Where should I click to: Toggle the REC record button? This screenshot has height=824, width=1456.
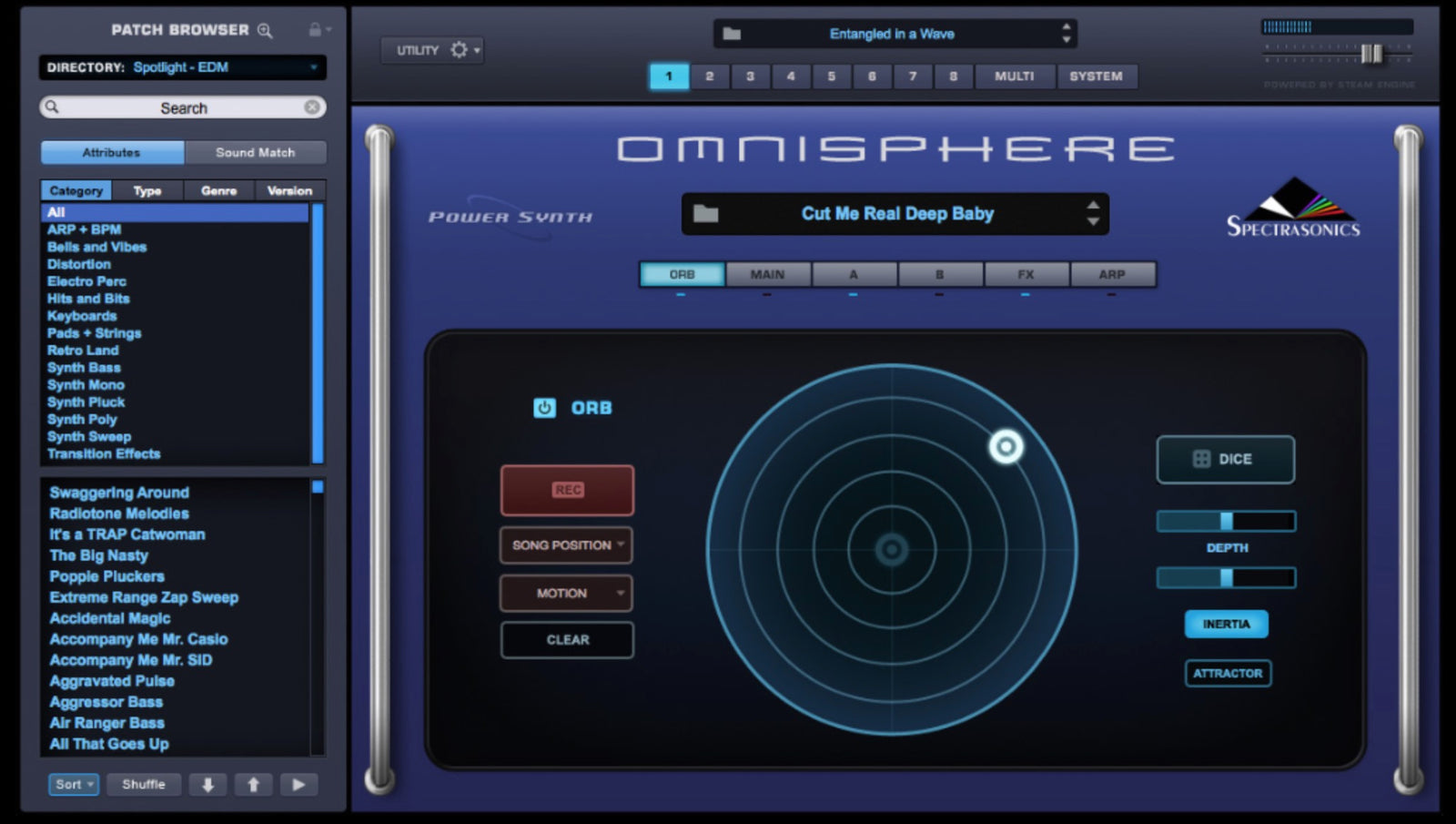point(567,490)
